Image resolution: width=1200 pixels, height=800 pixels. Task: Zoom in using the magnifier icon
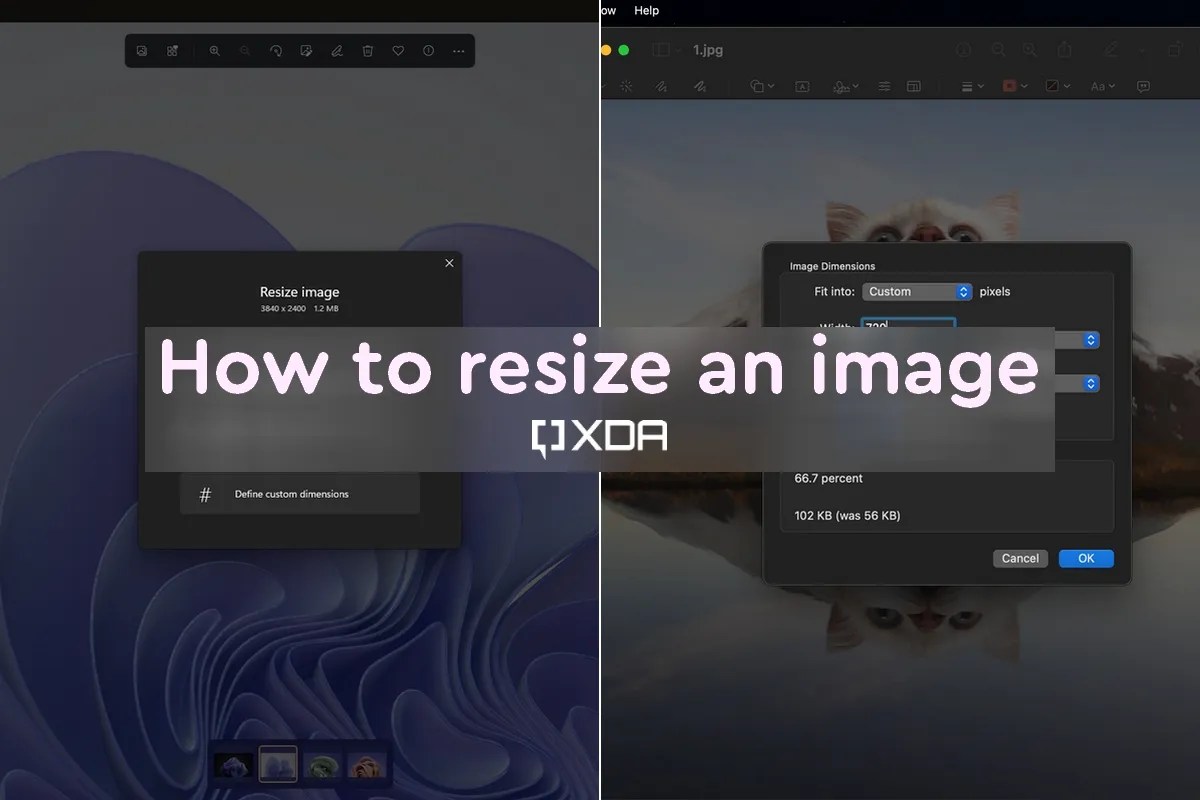(215, 51)
